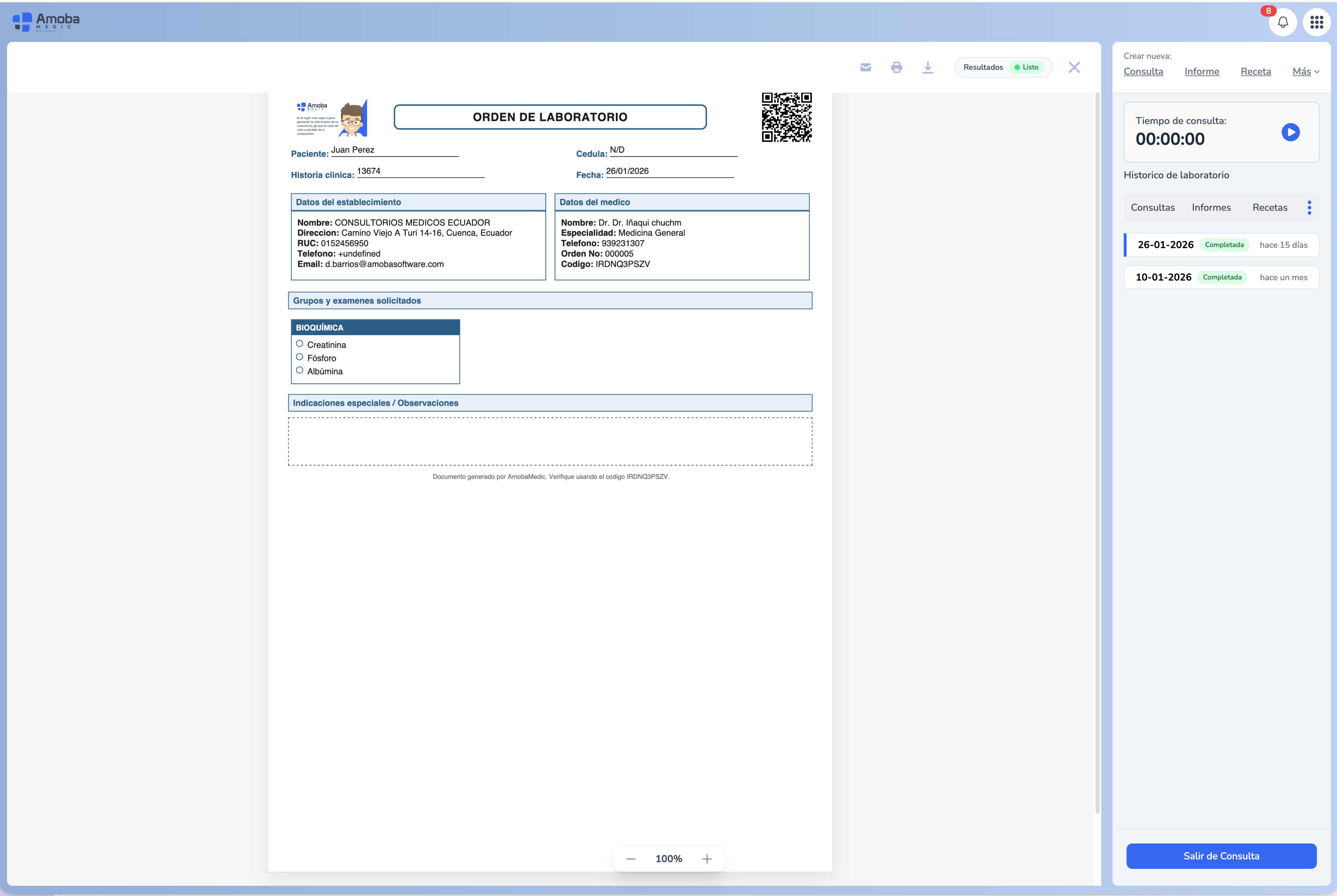
Task: Open the three-dot history options menu
Action: point(1309,207)
